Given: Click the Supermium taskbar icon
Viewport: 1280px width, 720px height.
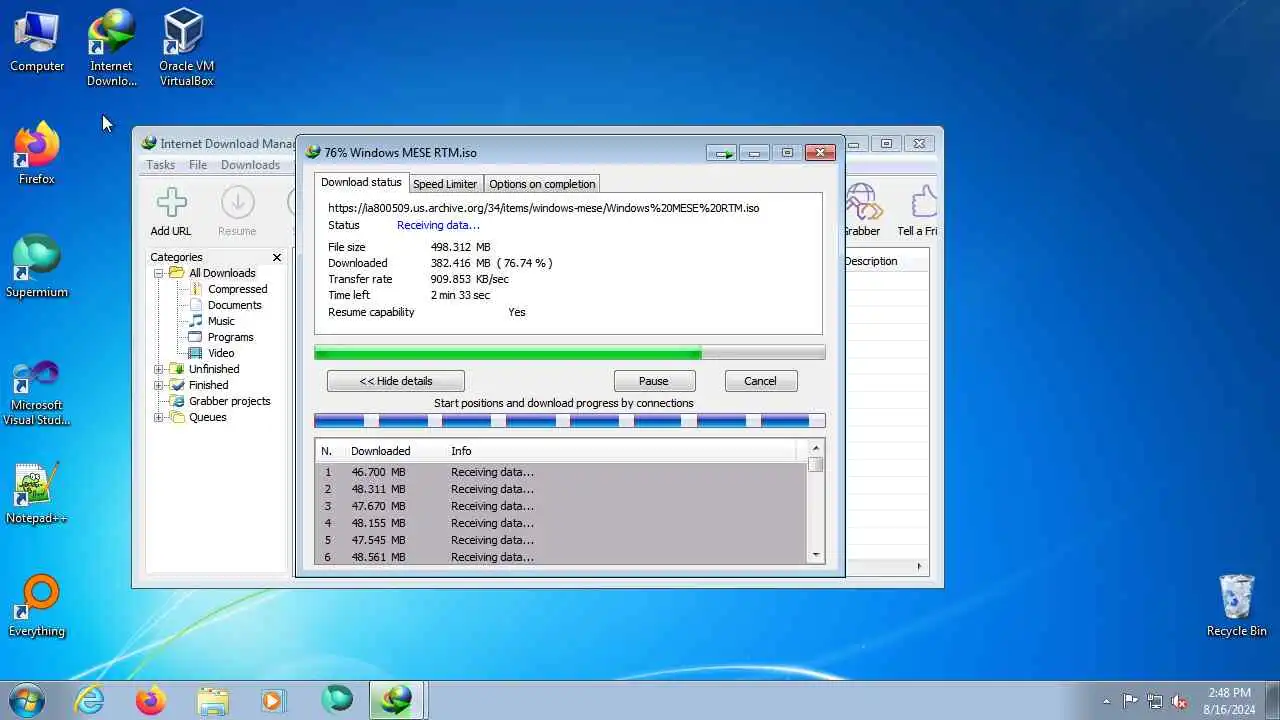Looking at the screenshot, I should (x=337, y=700).
